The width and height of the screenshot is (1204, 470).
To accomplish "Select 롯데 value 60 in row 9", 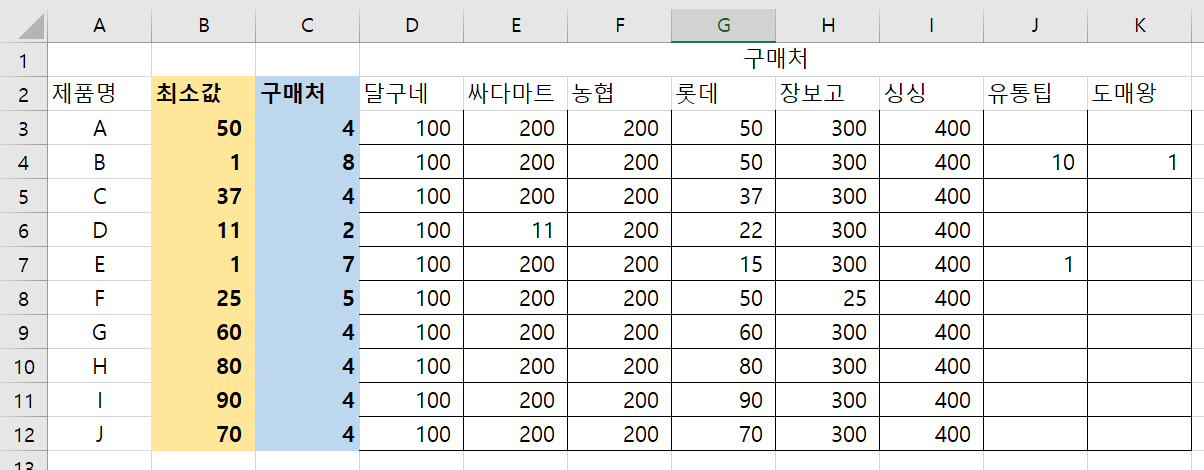I will click(723, 332).
